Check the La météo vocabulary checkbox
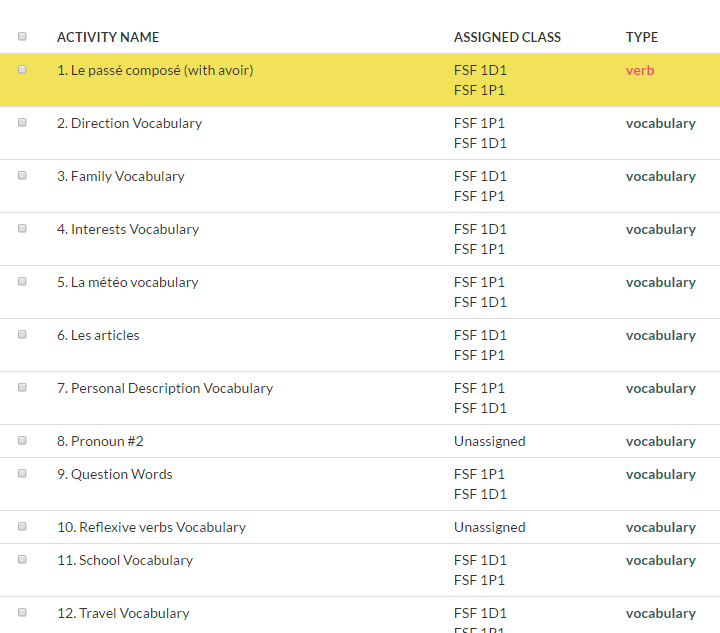720x633 pixels. 22,282
